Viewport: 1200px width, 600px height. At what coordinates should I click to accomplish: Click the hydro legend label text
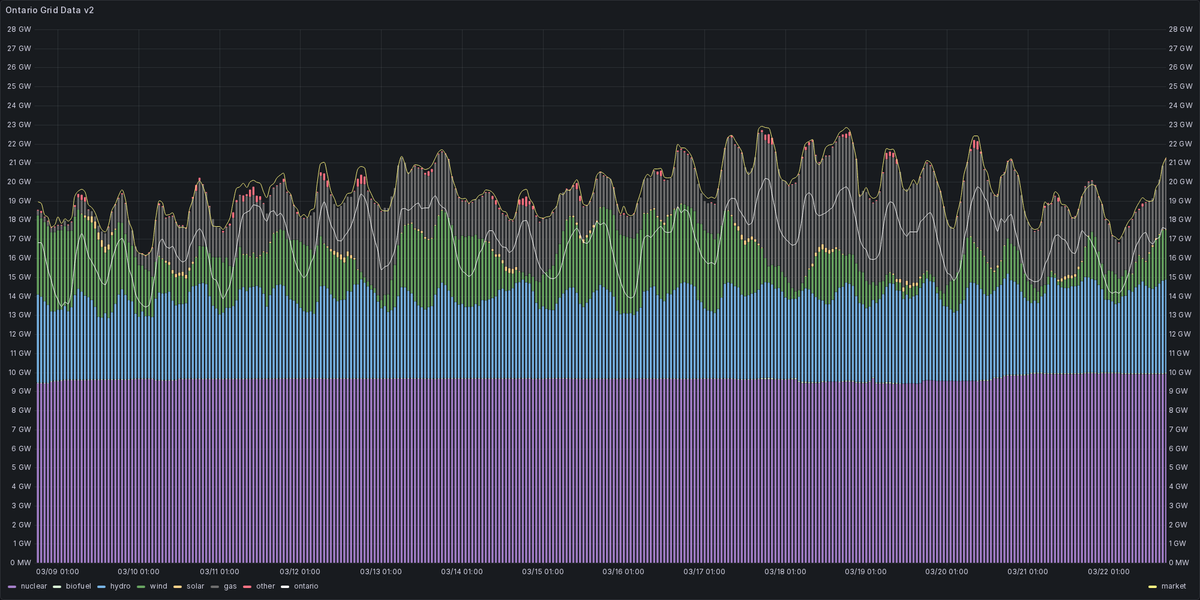119,586
